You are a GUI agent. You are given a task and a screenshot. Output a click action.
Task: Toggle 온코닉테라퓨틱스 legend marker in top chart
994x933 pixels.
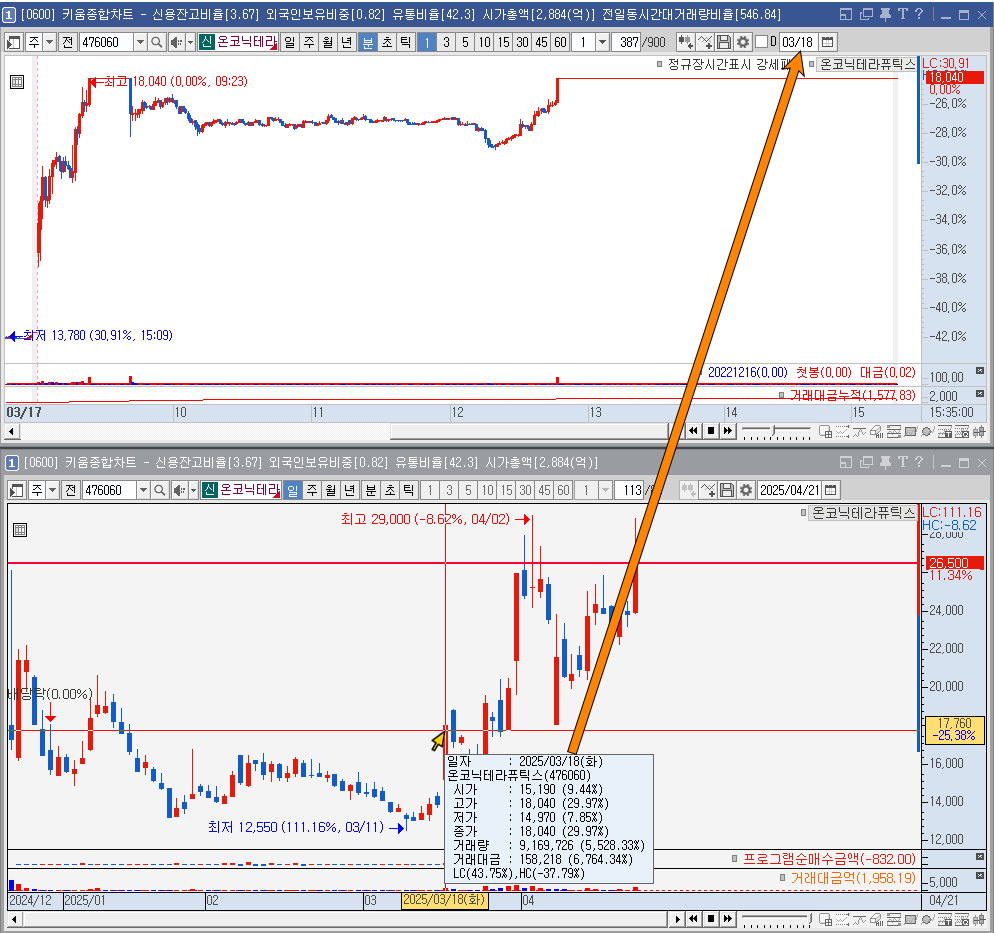(812, 64)
